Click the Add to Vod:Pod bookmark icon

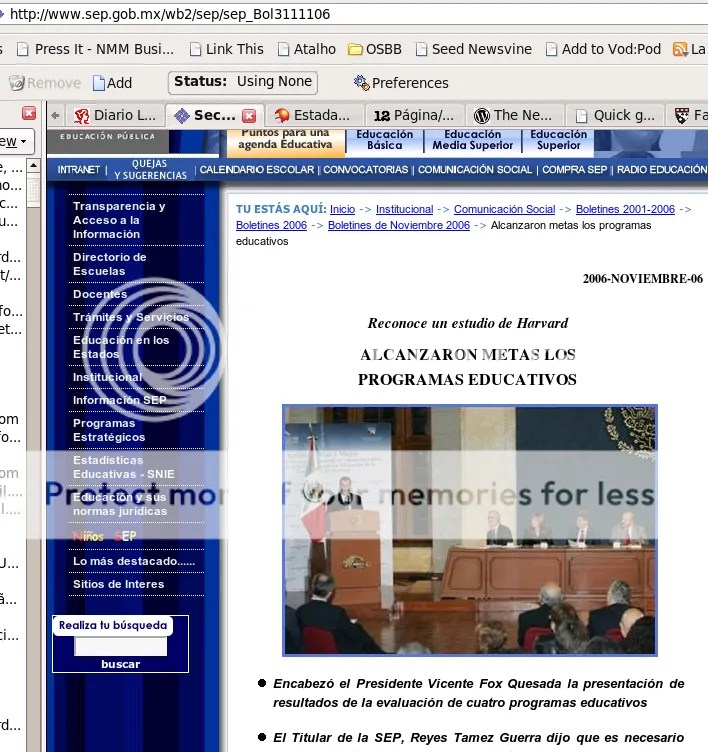(552, 49)
